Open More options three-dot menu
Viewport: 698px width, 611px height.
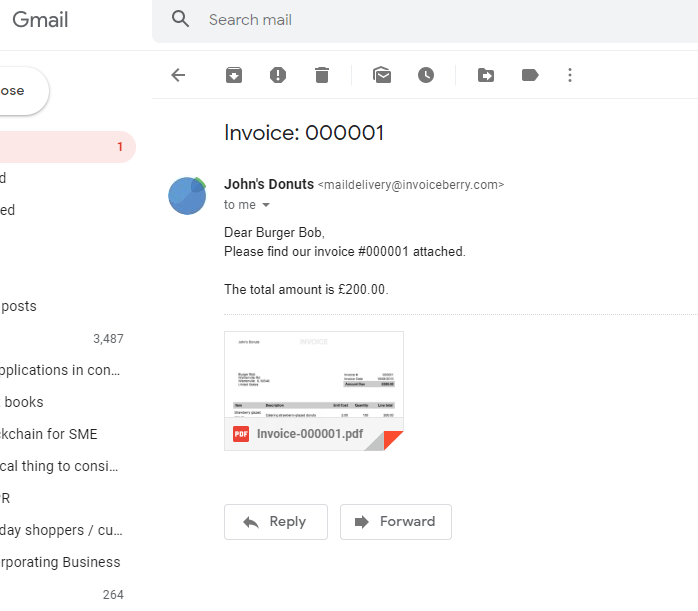(570, 75)
